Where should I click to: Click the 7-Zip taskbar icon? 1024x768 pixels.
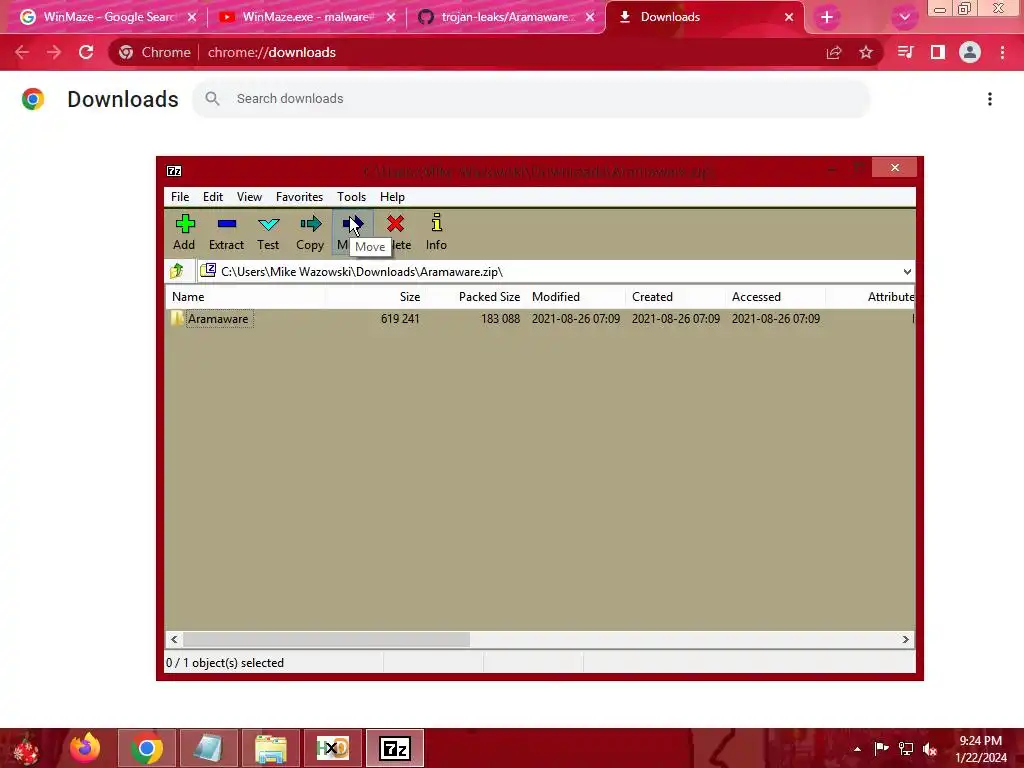coord(394,748)
